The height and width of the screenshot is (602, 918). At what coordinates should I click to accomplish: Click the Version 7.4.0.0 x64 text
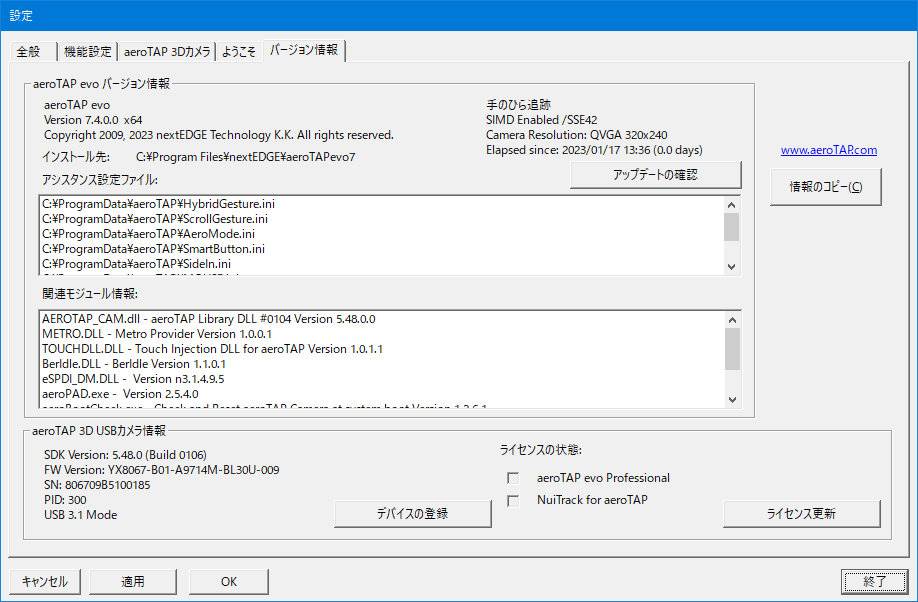pyautogui.click(x=93, y=120)
